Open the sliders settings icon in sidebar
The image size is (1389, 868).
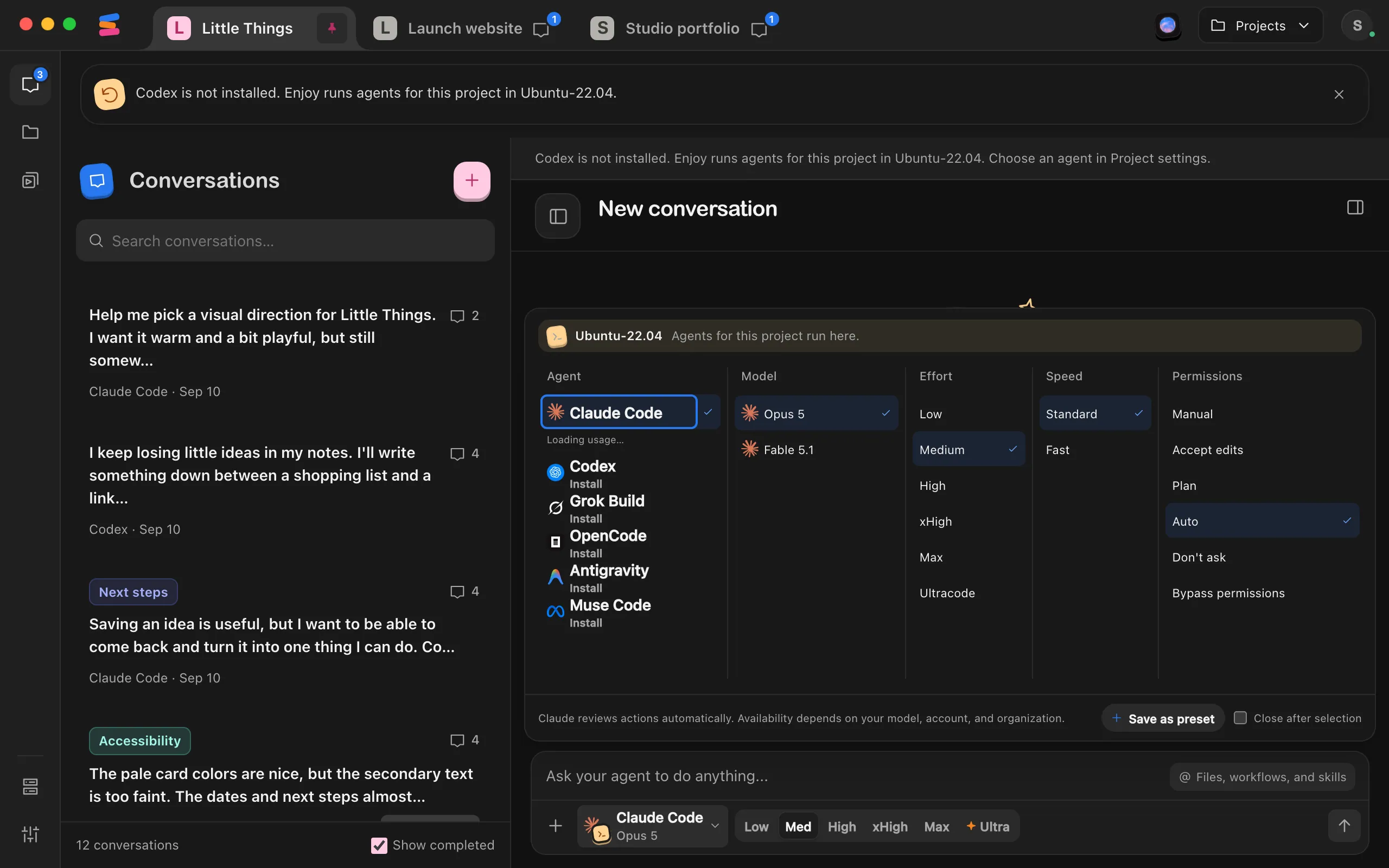(30, 834)
